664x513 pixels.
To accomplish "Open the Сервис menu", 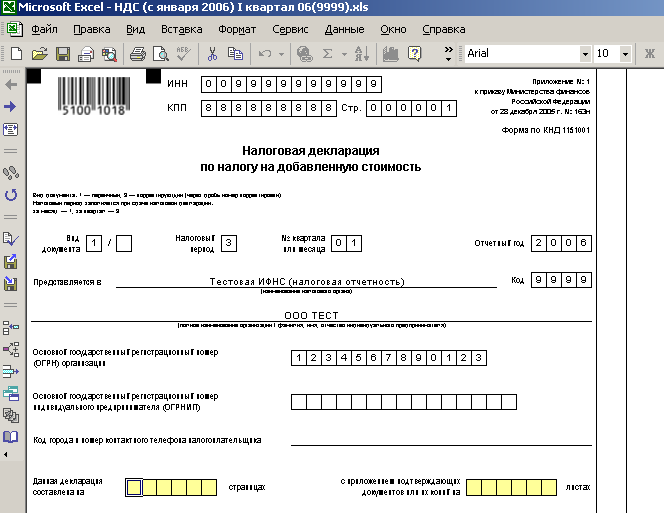I will pyautogui.click(x=290, y=29).
